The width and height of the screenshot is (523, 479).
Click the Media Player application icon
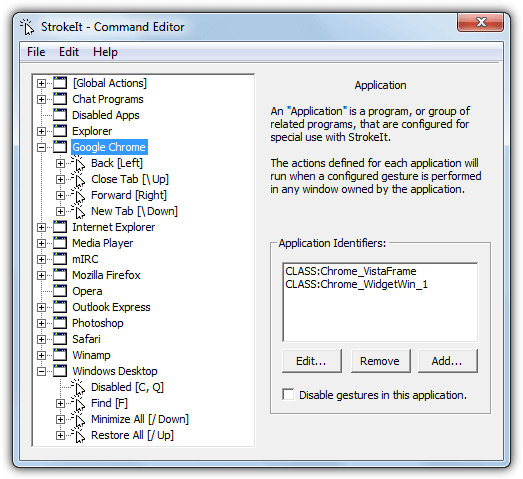tap(60, 243)
